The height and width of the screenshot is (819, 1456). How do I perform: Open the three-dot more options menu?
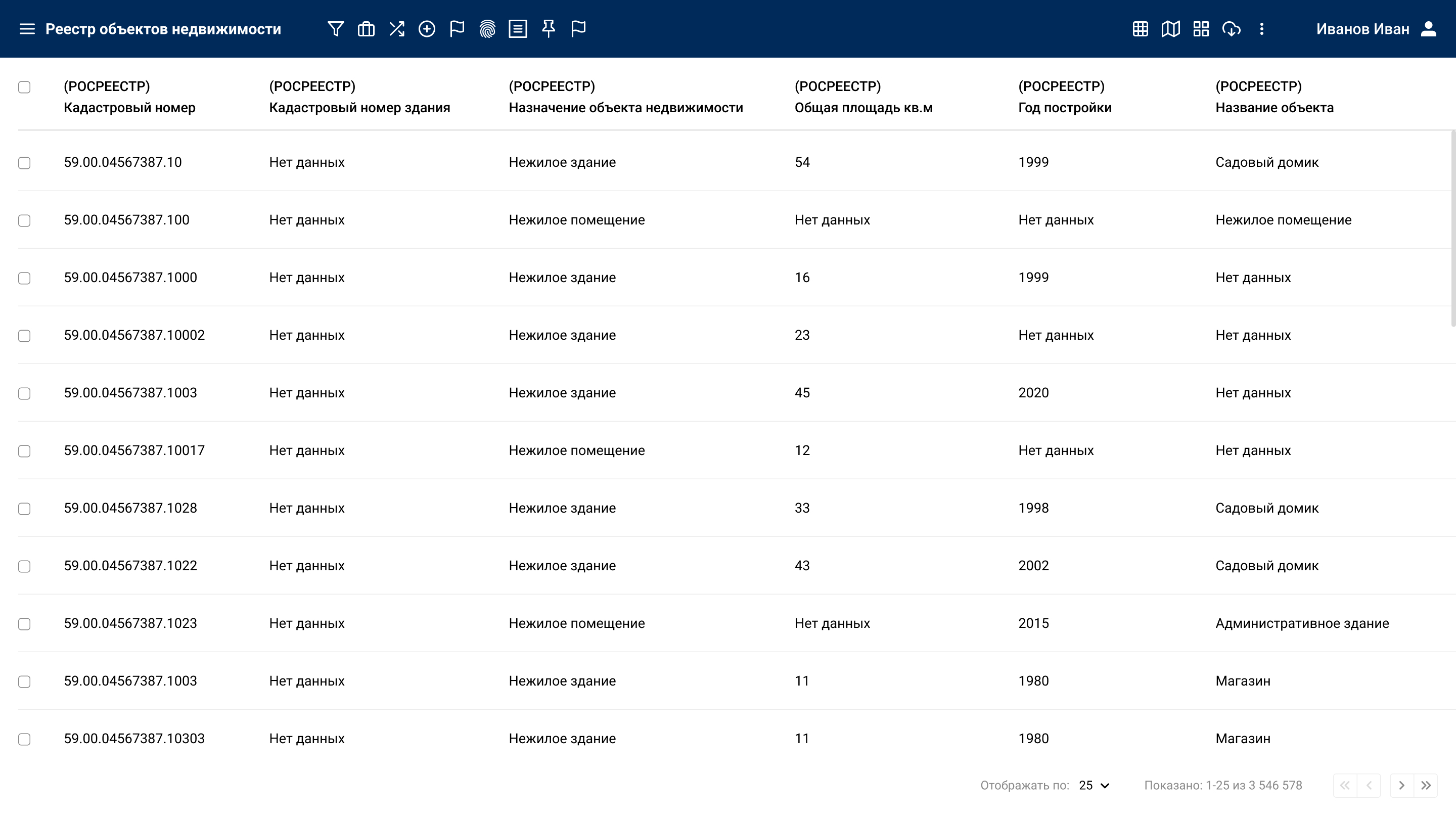[1261, 29]
